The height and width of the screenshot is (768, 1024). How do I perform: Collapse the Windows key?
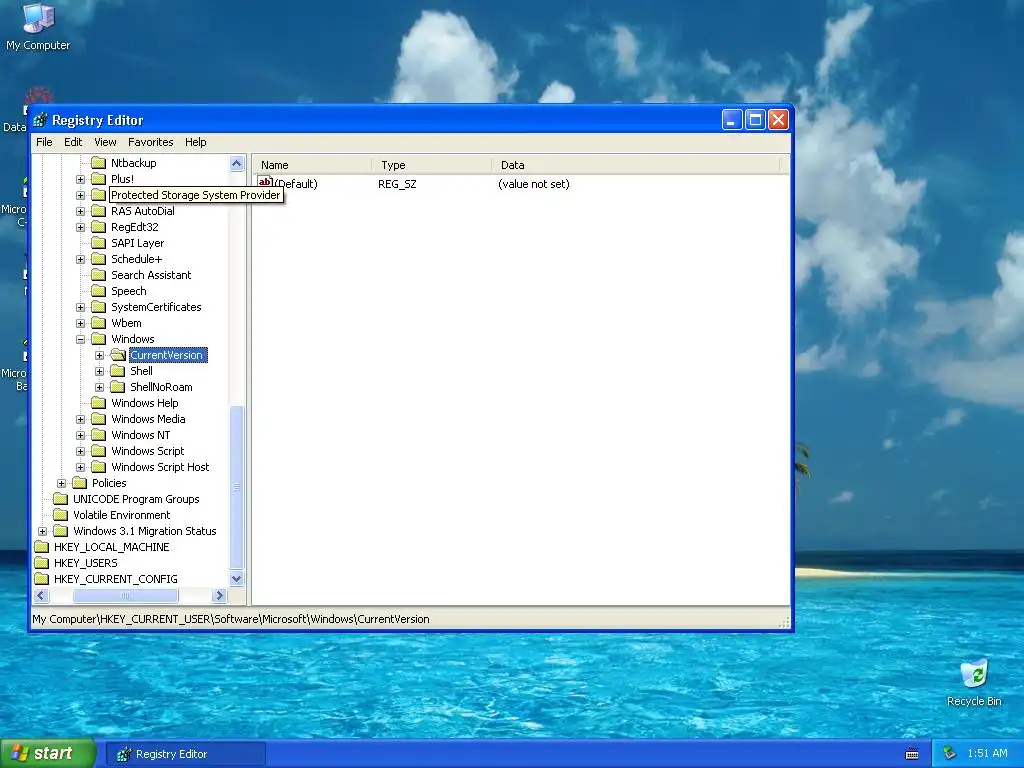click(80, 339)
